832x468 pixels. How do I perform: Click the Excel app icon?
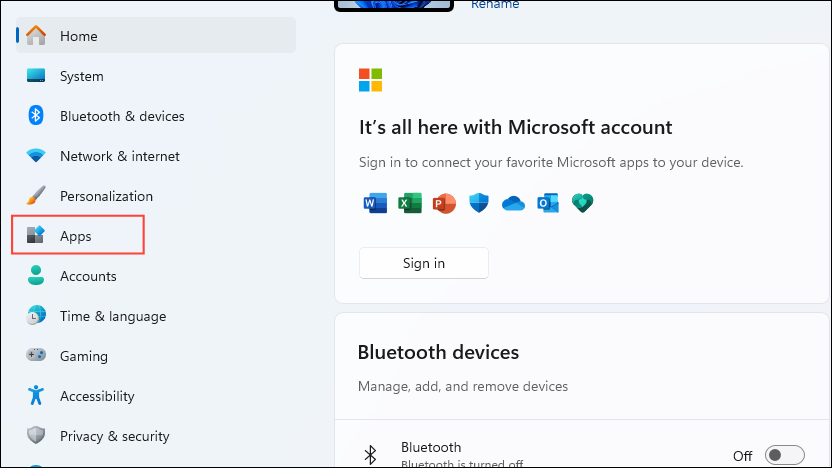[x=410, y=203]
